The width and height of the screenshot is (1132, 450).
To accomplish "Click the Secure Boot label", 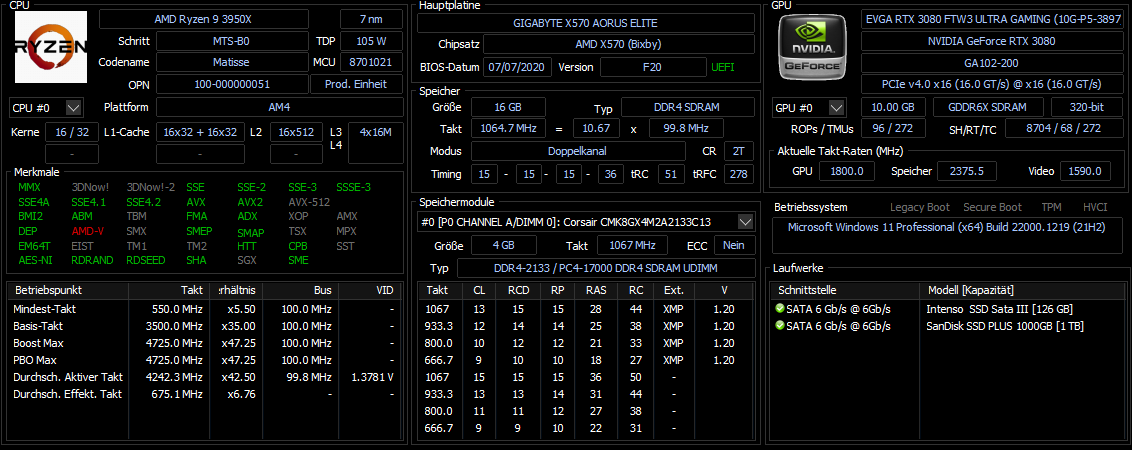I will [x=993, y=207].
